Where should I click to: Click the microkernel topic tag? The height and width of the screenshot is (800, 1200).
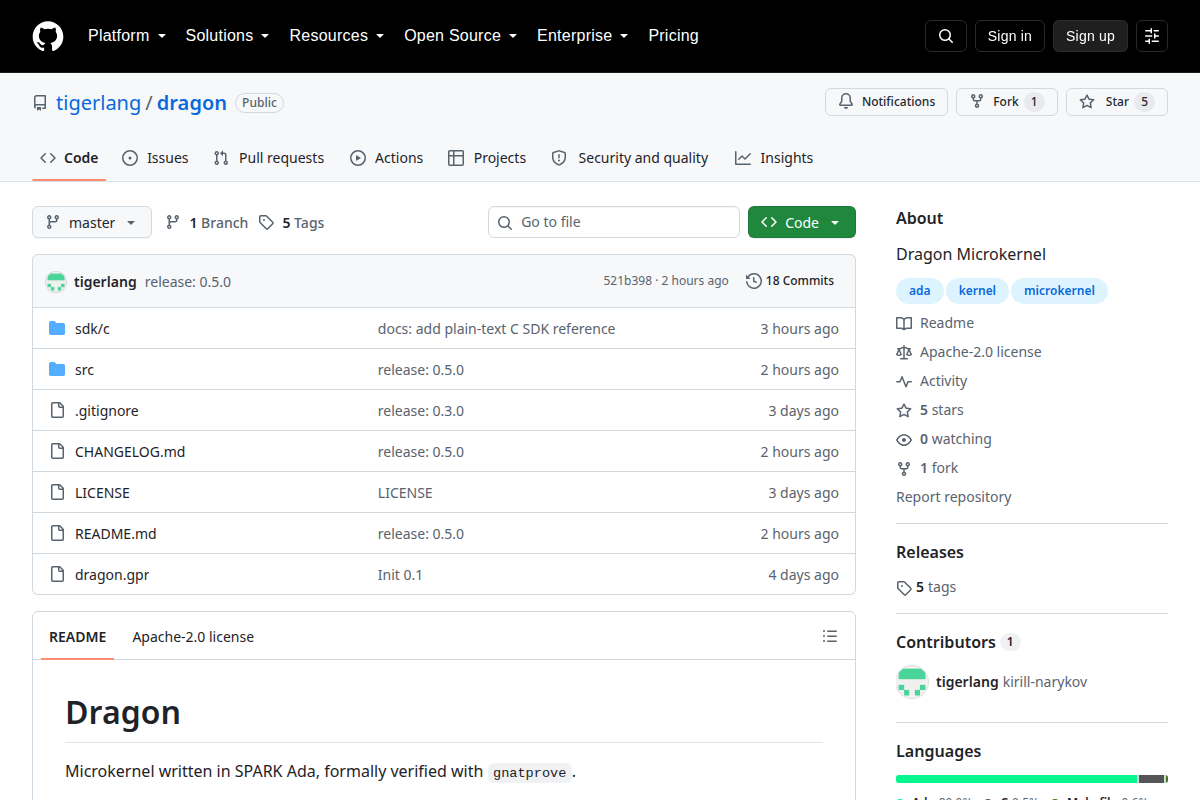click(1059, 291)
